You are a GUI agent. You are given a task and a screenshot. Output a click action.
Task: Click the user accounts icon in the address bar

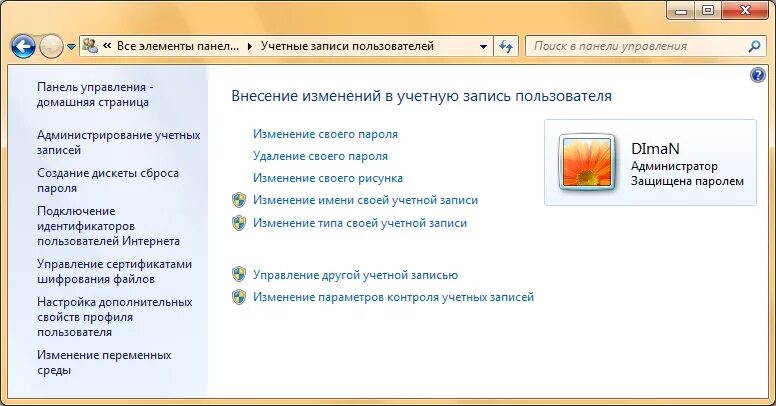click(x=90, y=46)
